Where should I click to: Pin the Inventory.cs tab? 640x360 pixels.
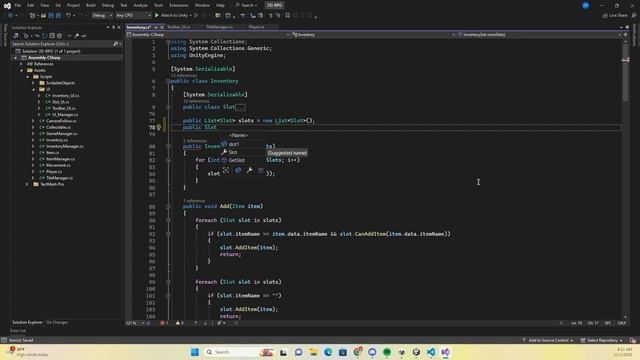tap(156, 27)
